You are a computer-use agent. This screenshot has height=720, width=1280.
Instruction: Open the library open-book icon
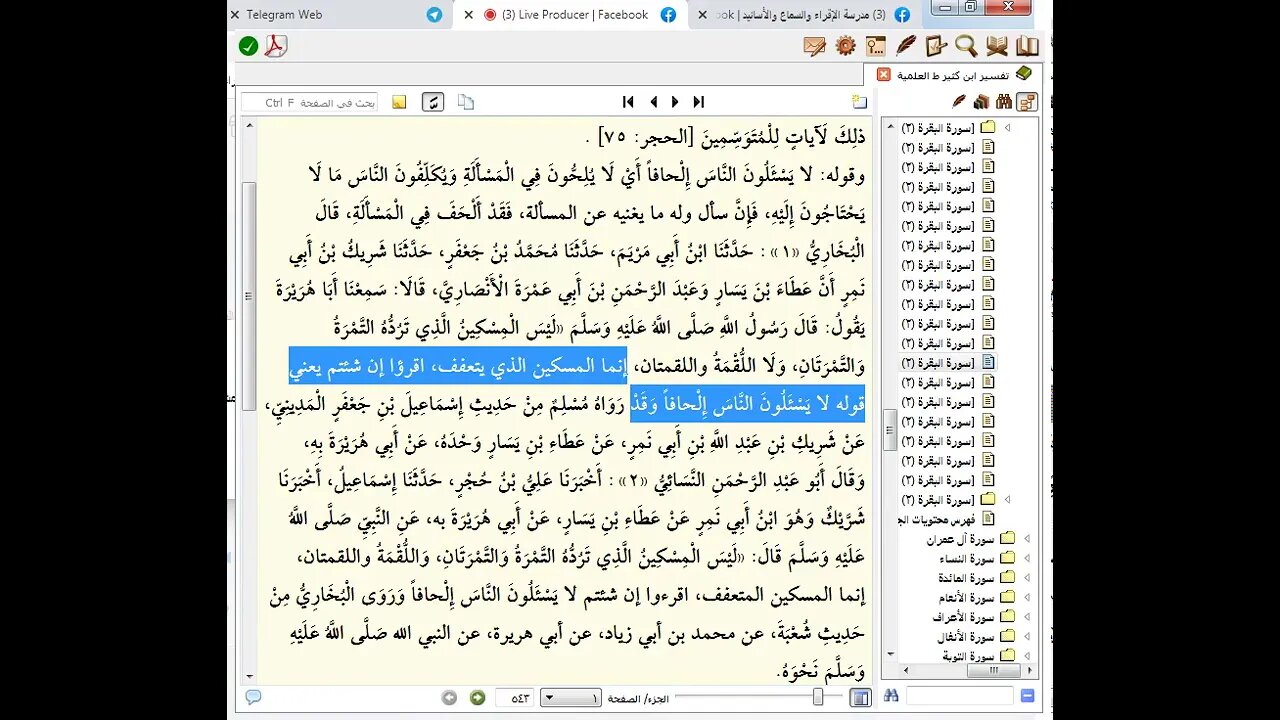[x=1027, y=45]
